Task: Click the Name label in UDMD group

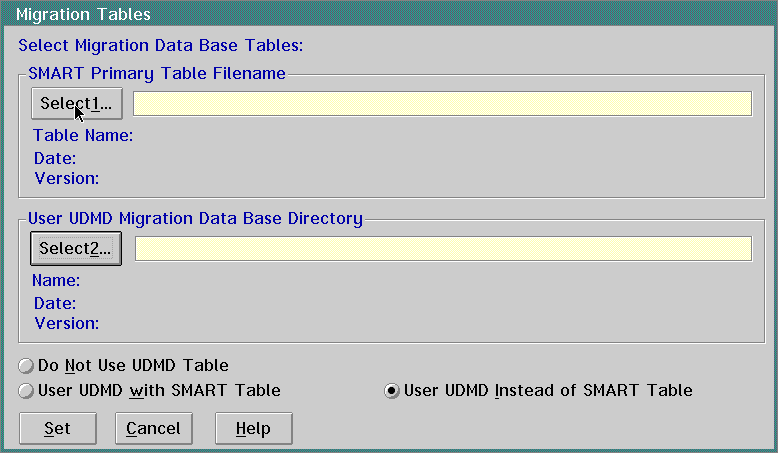Action: pyautogui.click(x=56, y=281)
